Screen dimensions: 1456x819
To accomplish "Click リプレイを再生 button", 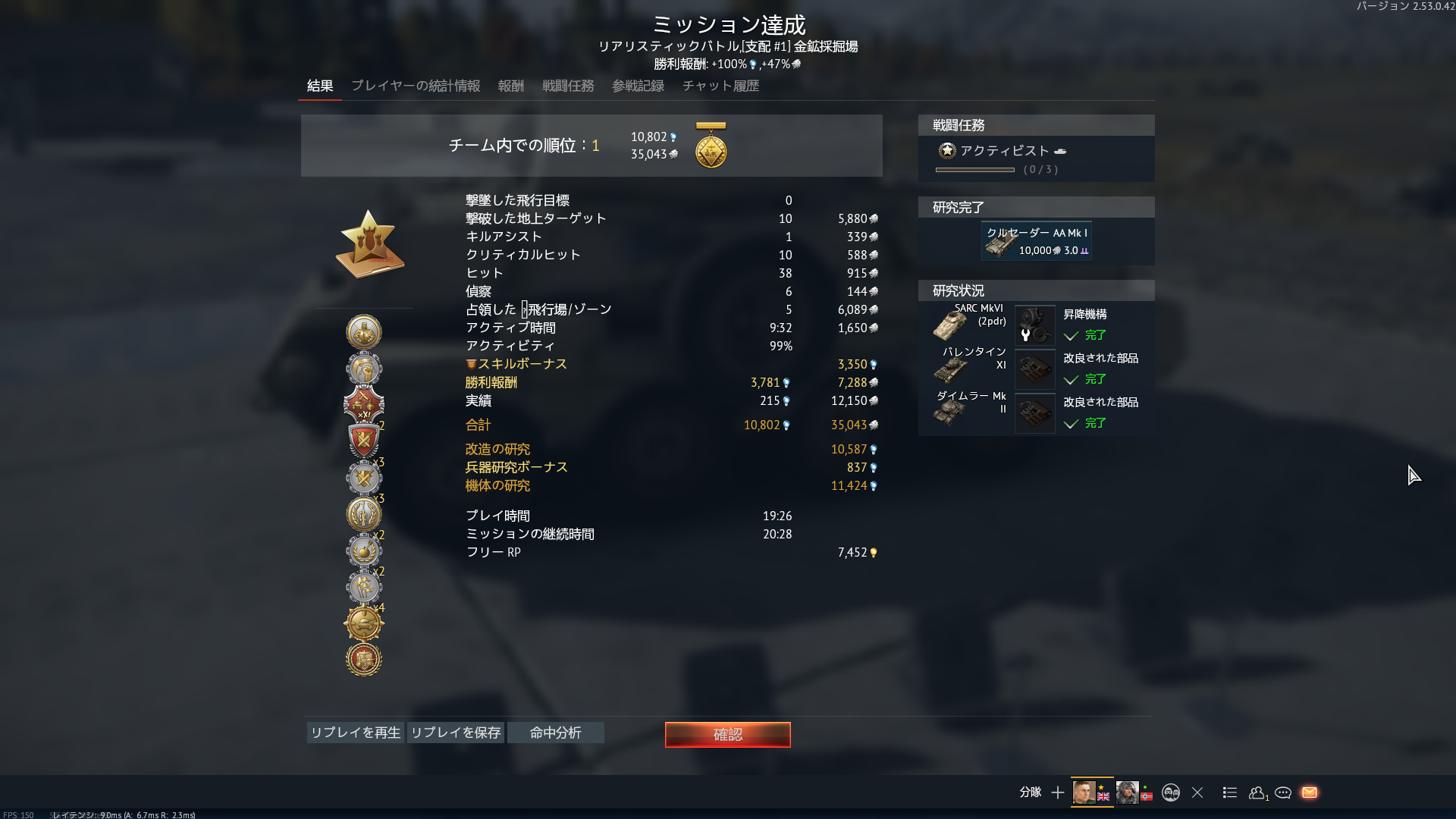I will click(x=356, y=733).
